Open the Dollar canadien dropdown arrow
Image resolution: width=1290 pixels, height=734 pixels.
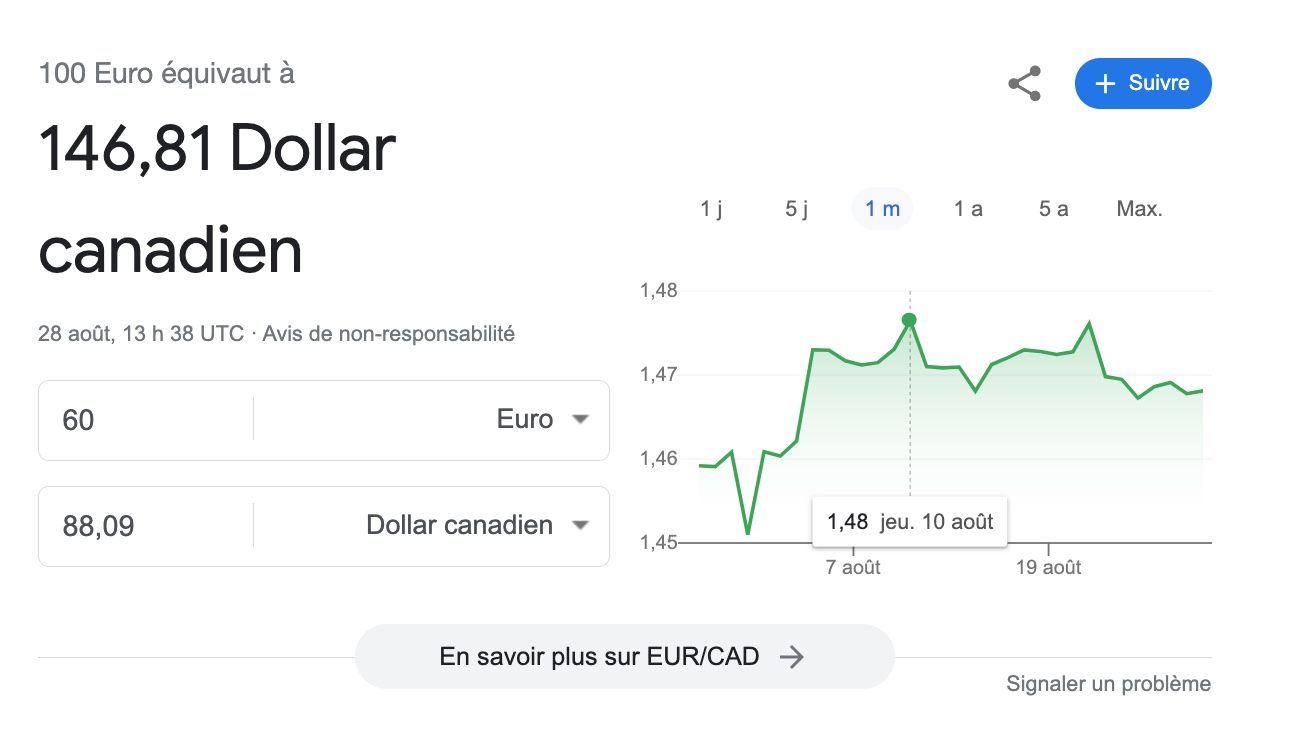(580, 525)
